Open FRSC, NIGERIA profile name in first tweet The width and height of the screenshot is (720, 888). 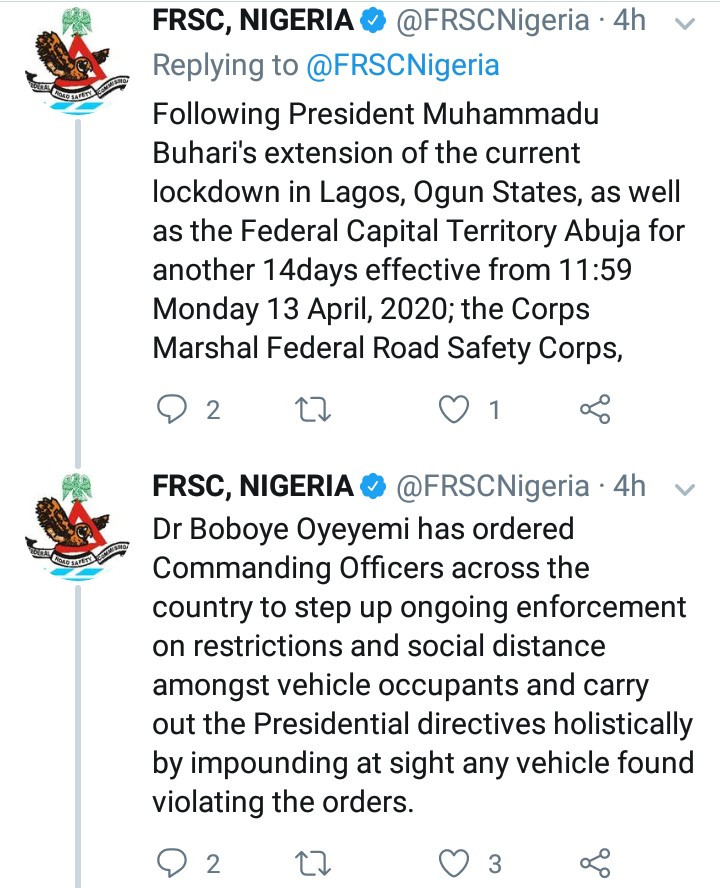tap(253, 20)
